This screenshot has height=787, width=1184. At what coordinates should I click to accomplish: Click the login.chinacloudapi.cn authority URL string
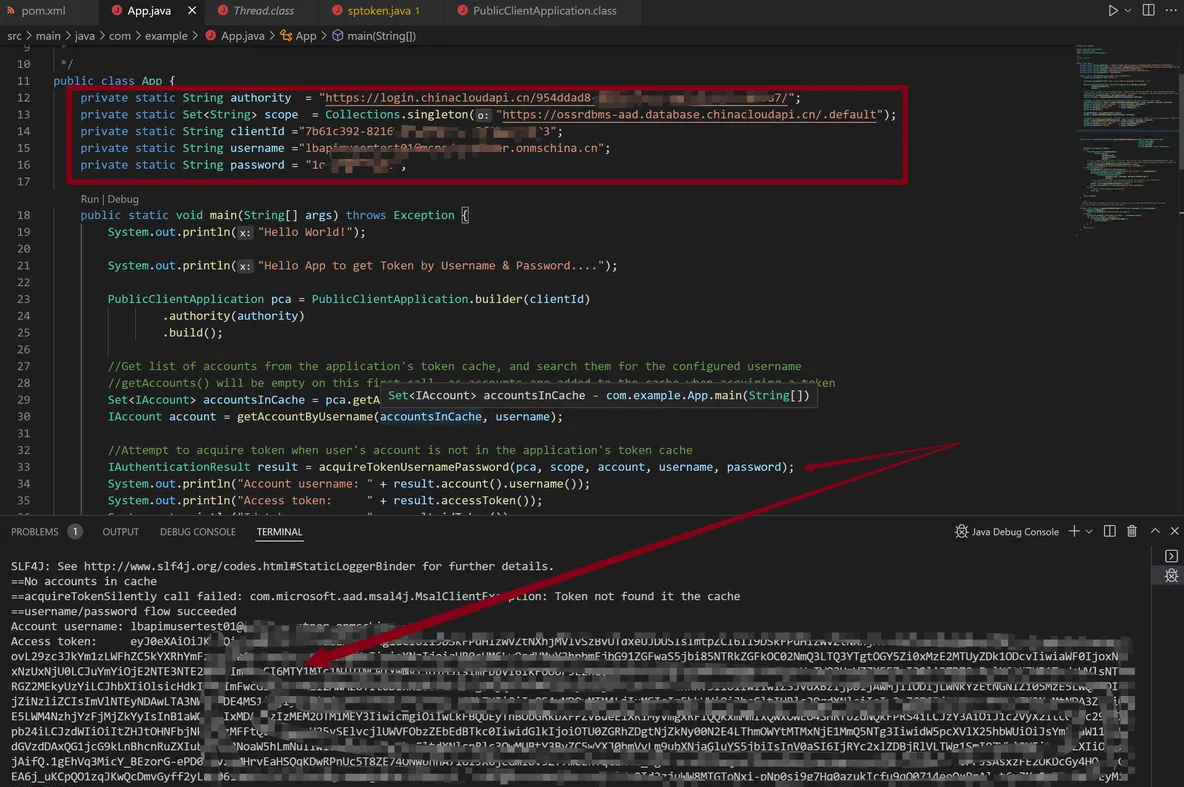pos(558,97)
